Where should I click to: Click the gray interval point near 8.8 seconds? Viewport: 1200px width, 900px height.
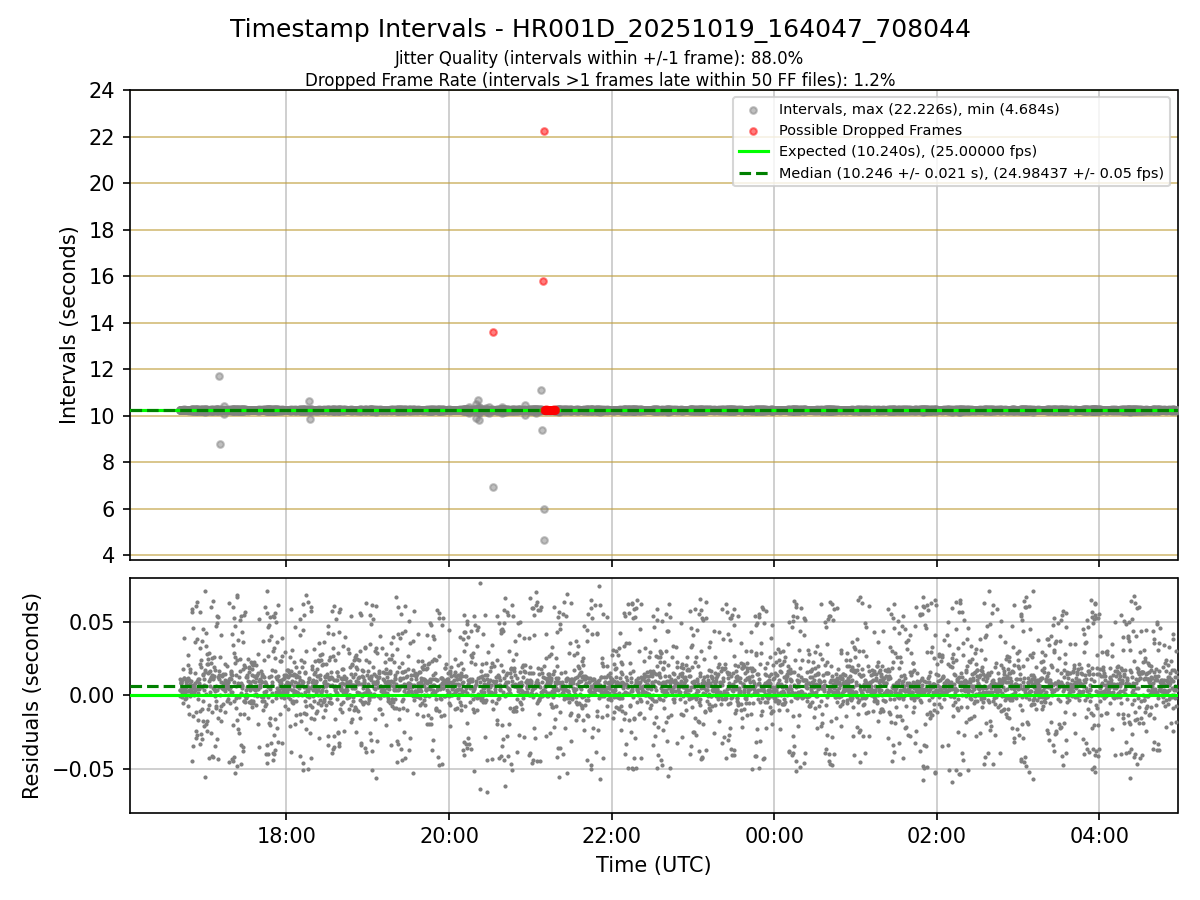click(x=220, y=444)
